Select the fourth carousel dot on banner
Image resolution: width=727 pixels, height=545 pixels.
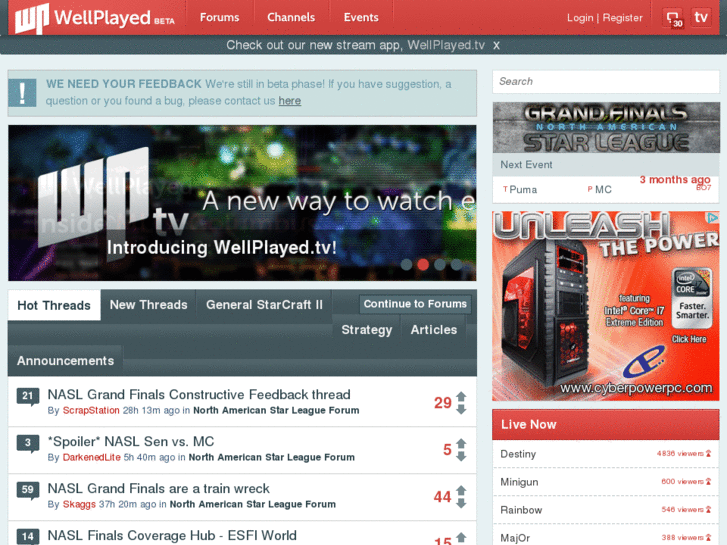click(456, 264)
